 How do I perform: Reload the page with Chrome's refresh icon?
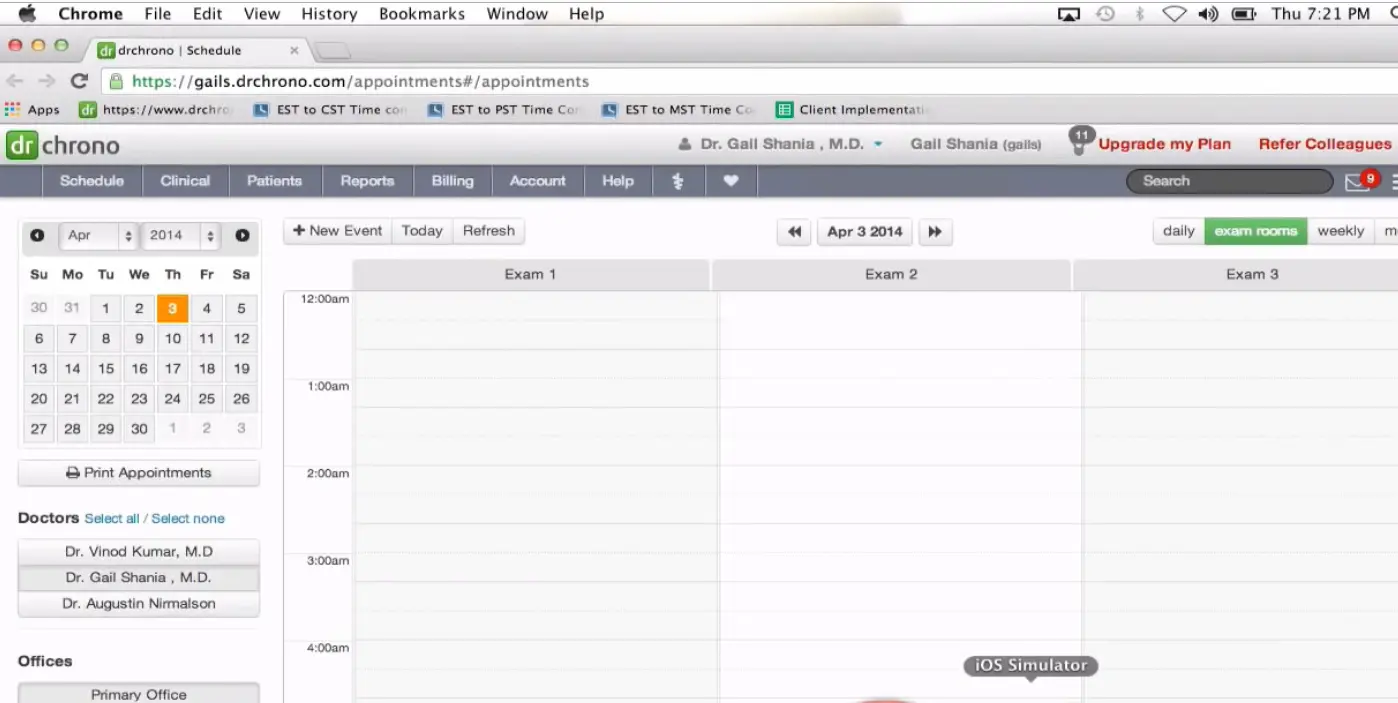coord(80,81)
